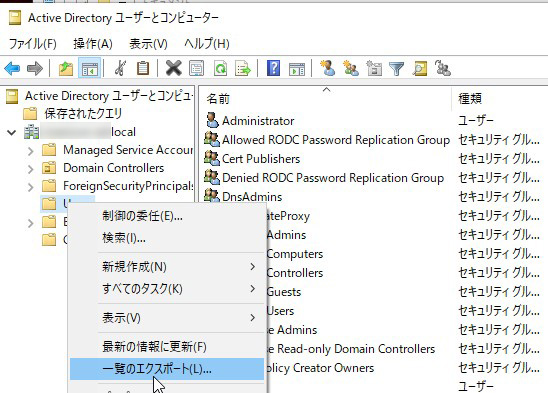The width and height of the screenshot is (548, 393).
Task: Click the Cut scissors icon
Action: coord(120,68)
